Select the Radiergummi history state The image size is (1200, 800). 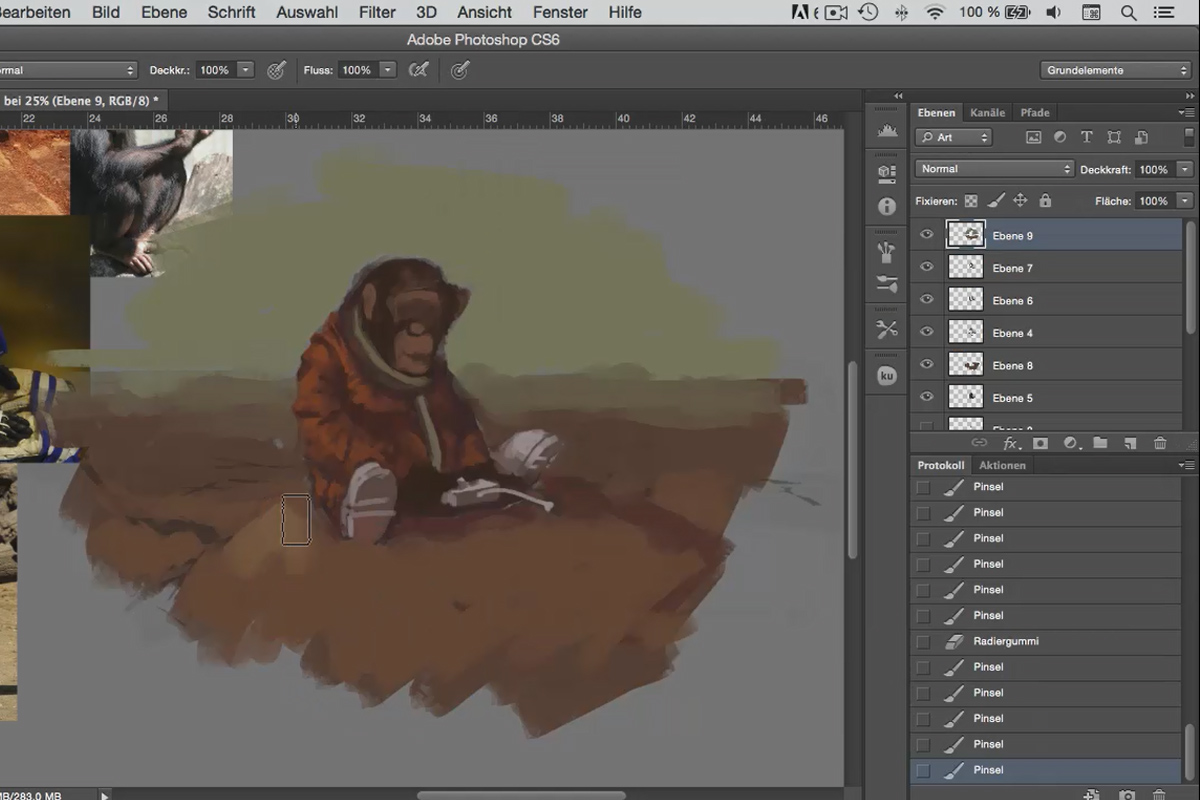pyautogui.click(x=1046, y=641)
